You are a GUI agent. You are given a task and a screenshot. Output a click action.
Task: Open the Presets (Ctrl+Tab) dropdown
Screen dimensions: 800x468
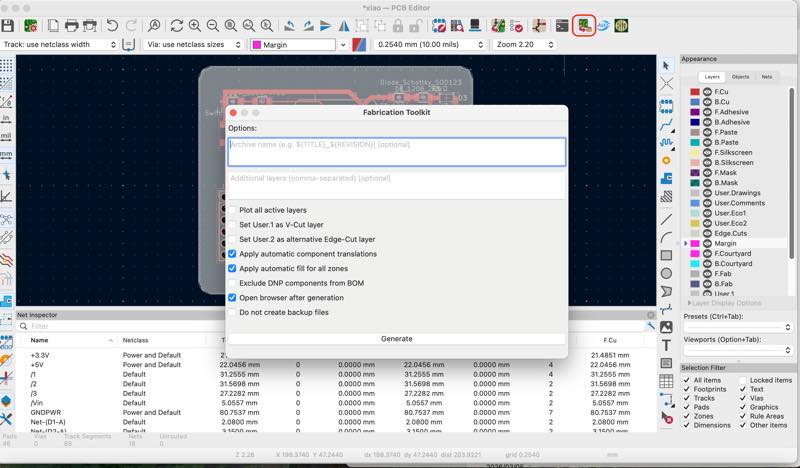(737, 327)
